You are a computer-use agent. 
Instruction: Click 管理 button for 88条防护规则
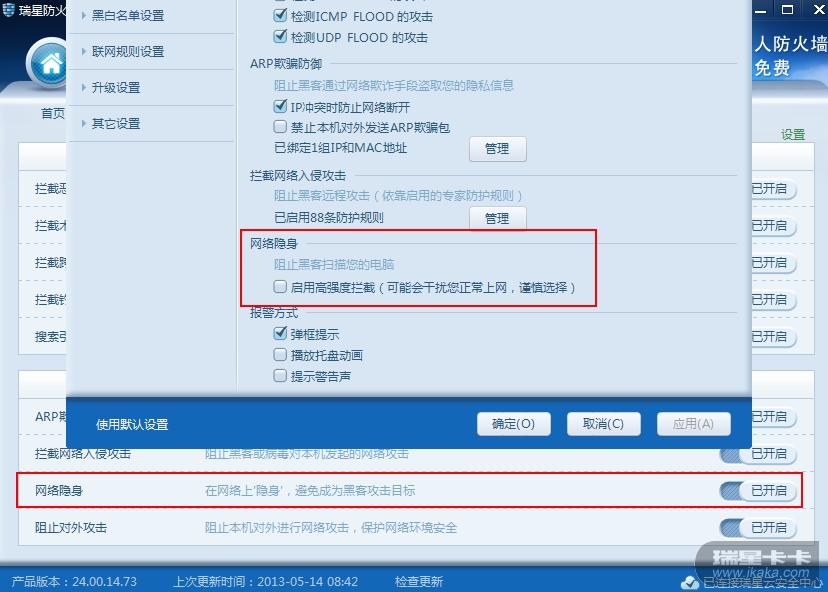(x=497, y=218)
